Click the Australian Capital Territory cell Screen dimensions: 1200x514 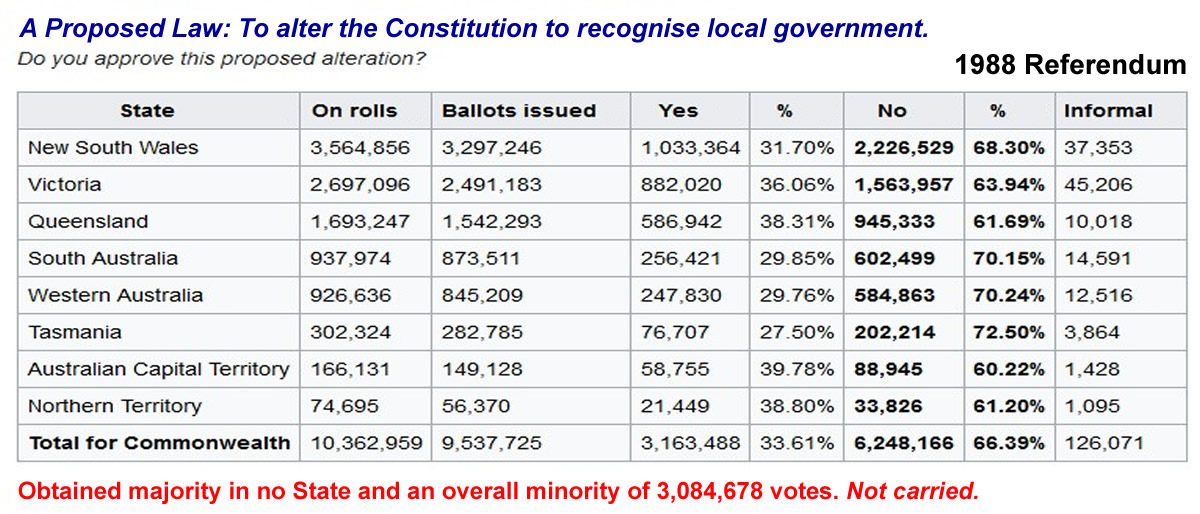[158, 369]
